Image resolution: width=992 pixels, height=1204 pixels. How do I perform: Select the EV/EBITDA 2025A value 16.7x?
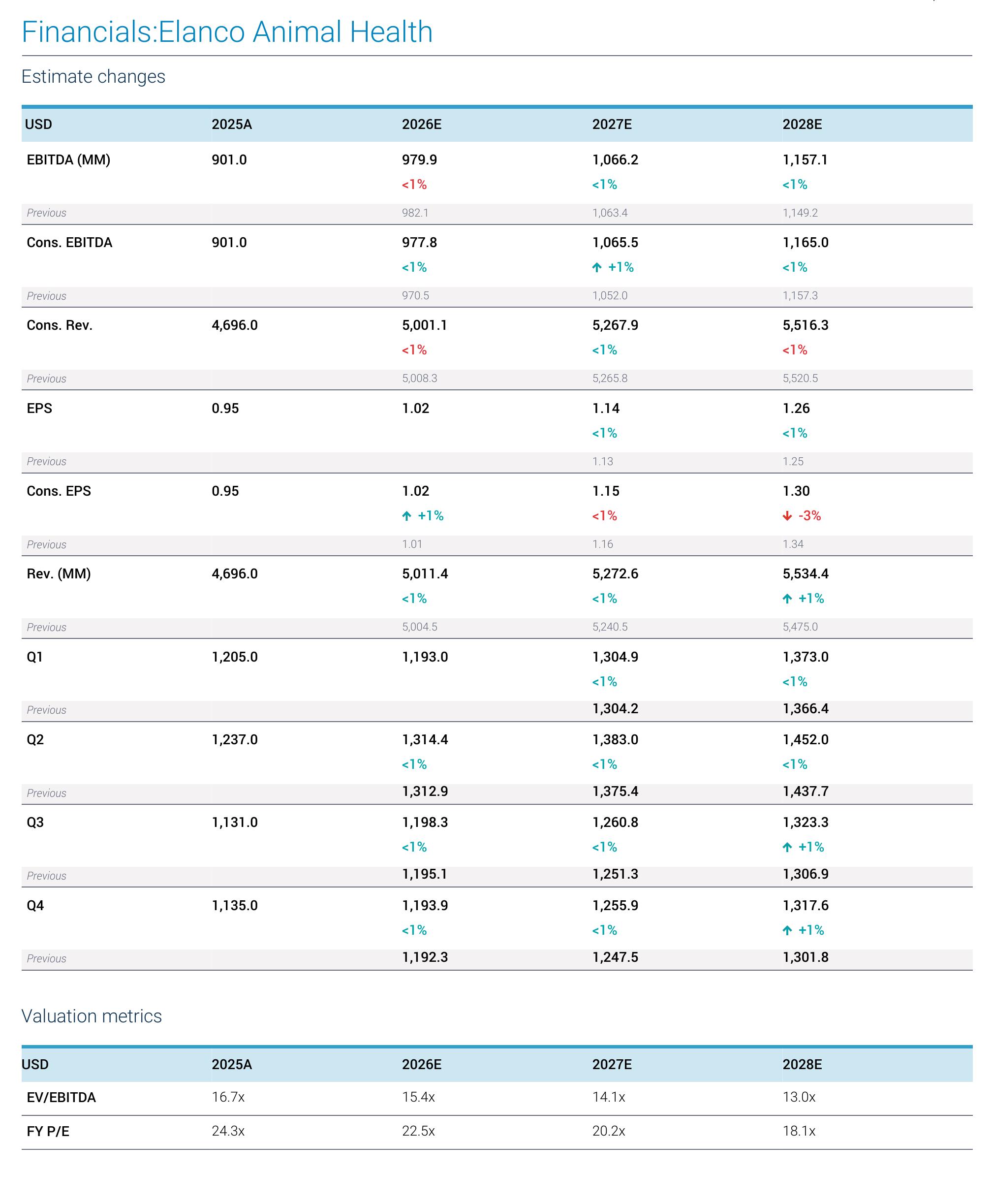(228, 1097)
